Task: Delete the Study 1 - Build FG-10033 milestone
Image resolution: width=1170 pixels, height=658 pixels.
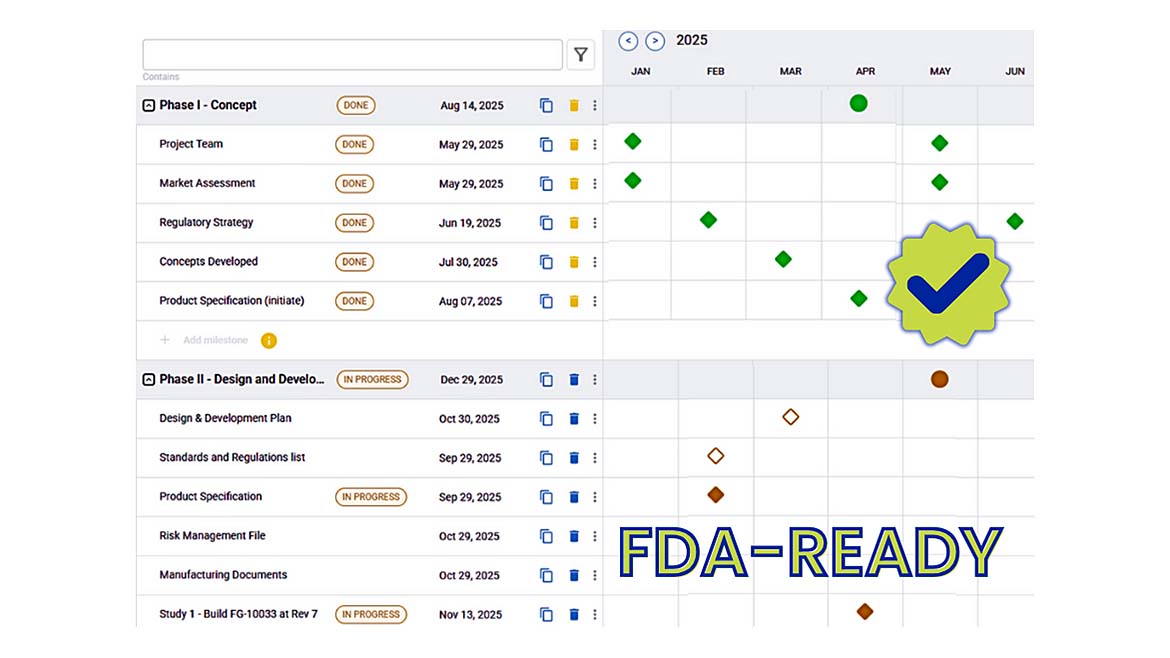Action: click(574, 614)
